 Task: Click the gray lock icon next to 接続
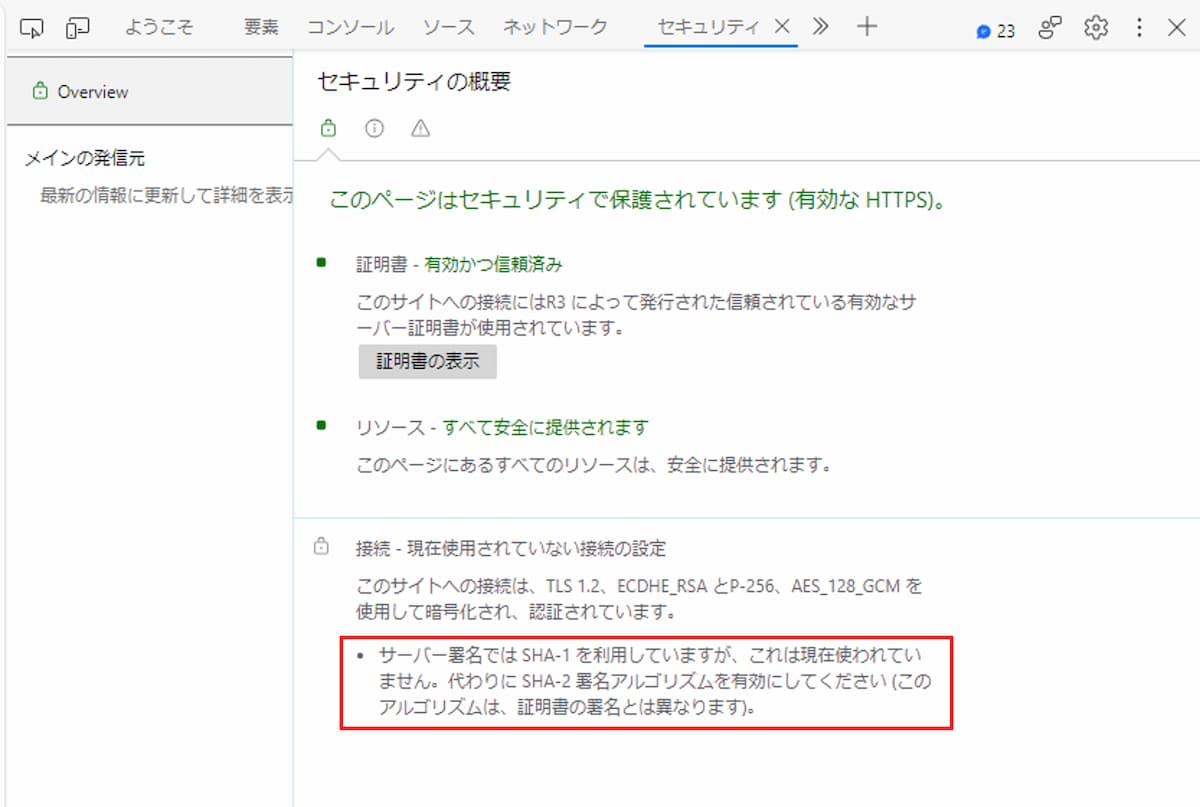click(321, 546)
